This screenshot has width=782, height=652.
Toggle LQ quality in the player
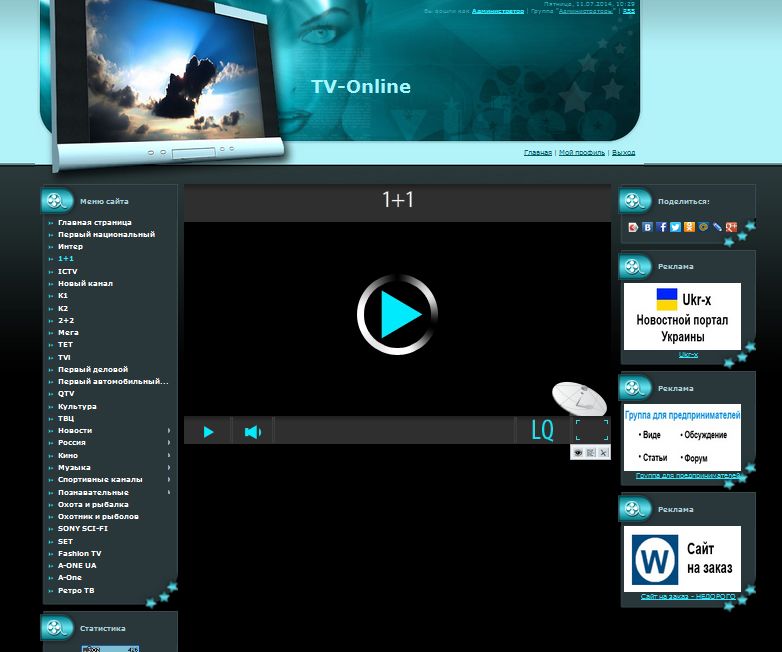[x=542, y=431]
